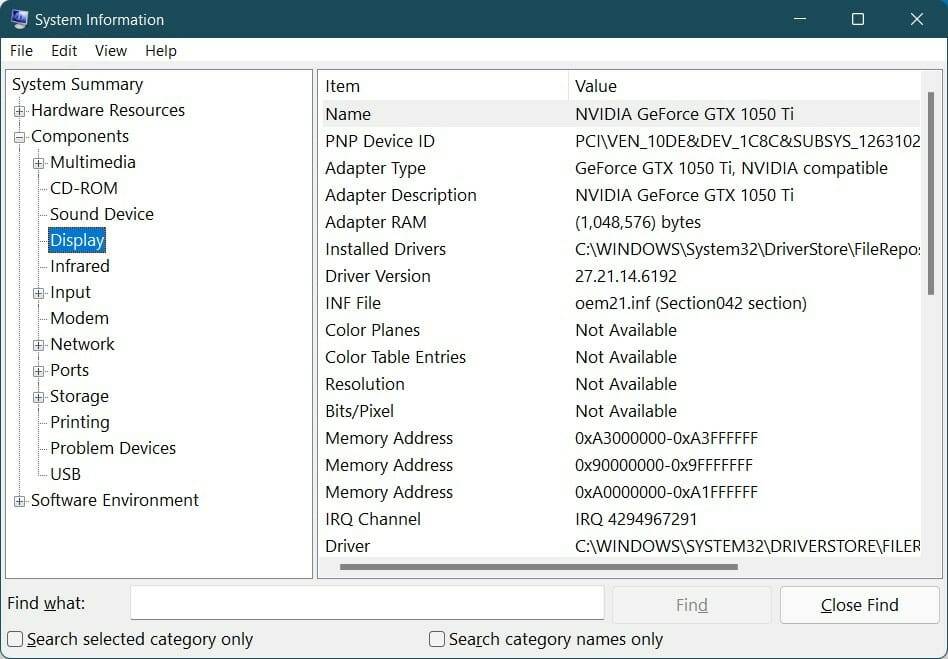Expand the Hardware Resources node
Viewport: 948px width, 659px height.
click(x=20, y=110)
